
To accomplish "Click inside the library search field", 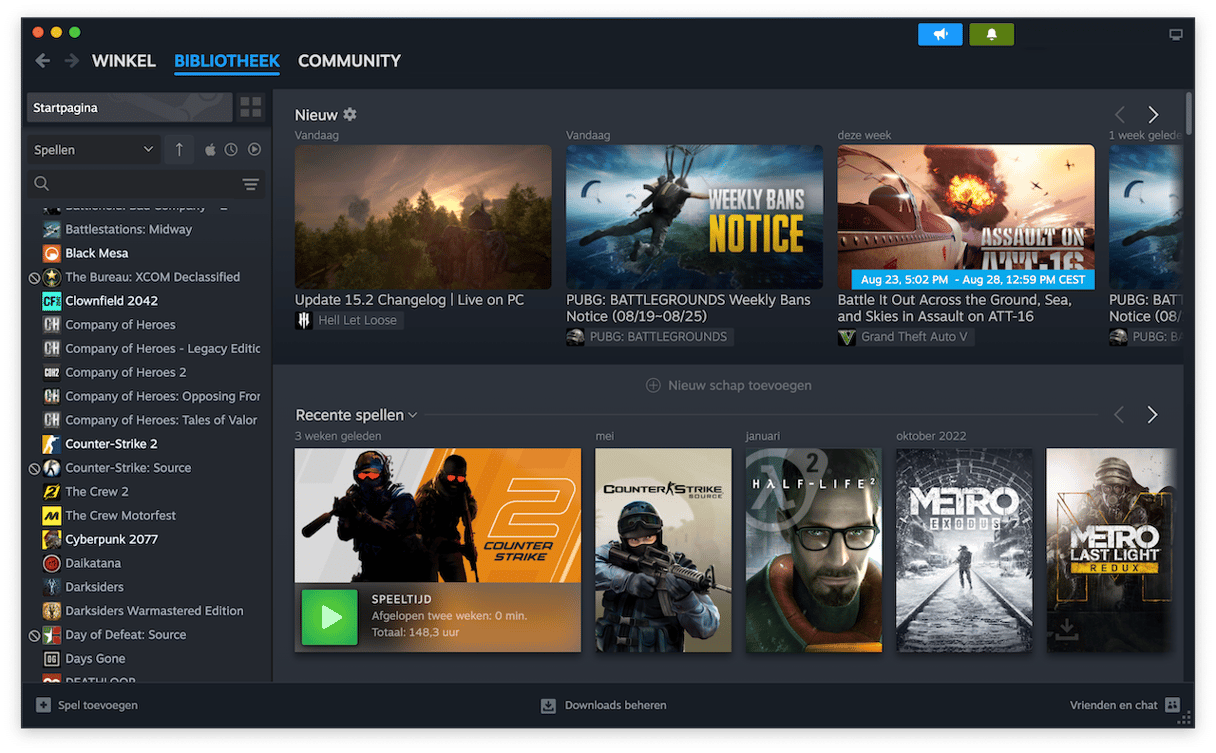I will (x=145, y=184).
